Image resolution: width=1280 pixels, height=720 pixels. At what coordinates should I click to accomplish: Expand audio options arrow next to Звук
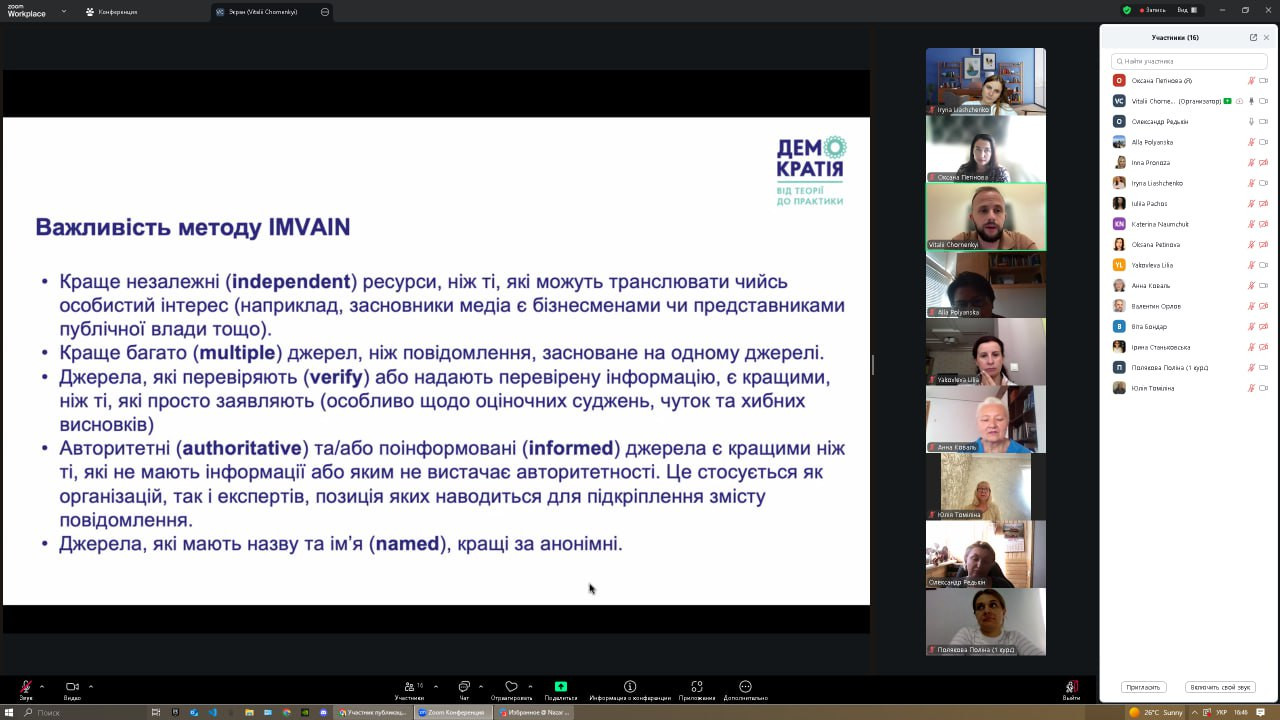(42, 687)
